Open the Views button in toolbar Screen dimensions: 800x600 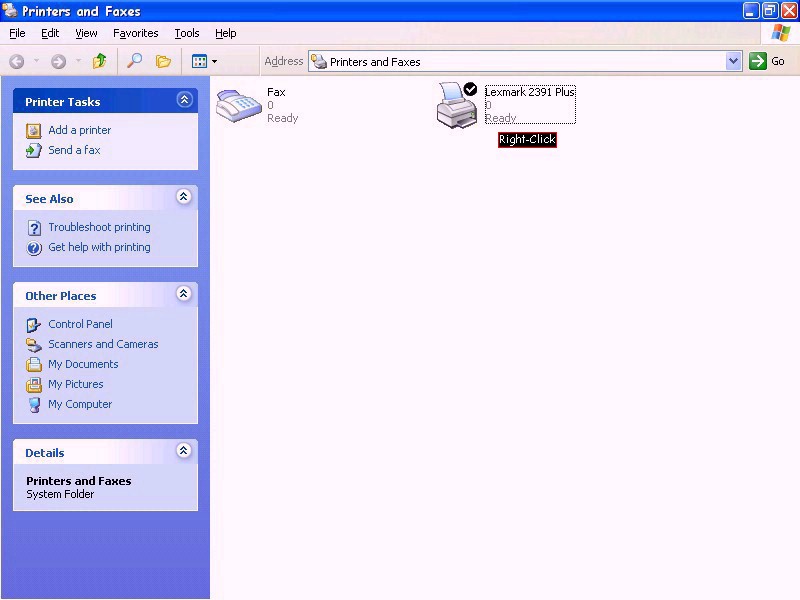click(x=199, y=61)
